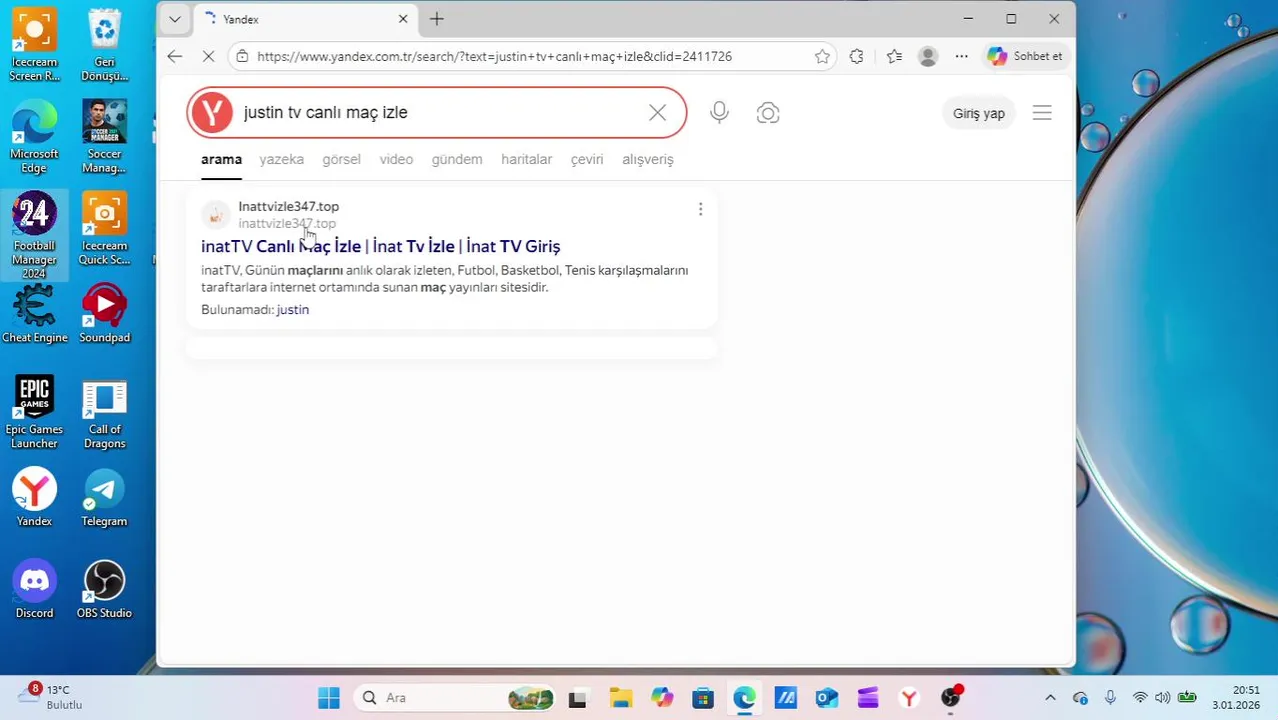Screen dimensions: 1278x720
Task: Open Football Manager 2024 desktop icon
Action: 34,236
